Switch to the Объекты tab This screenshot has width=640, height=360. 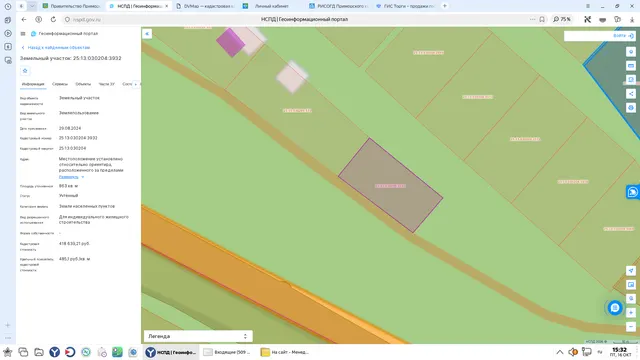point(83,84)
